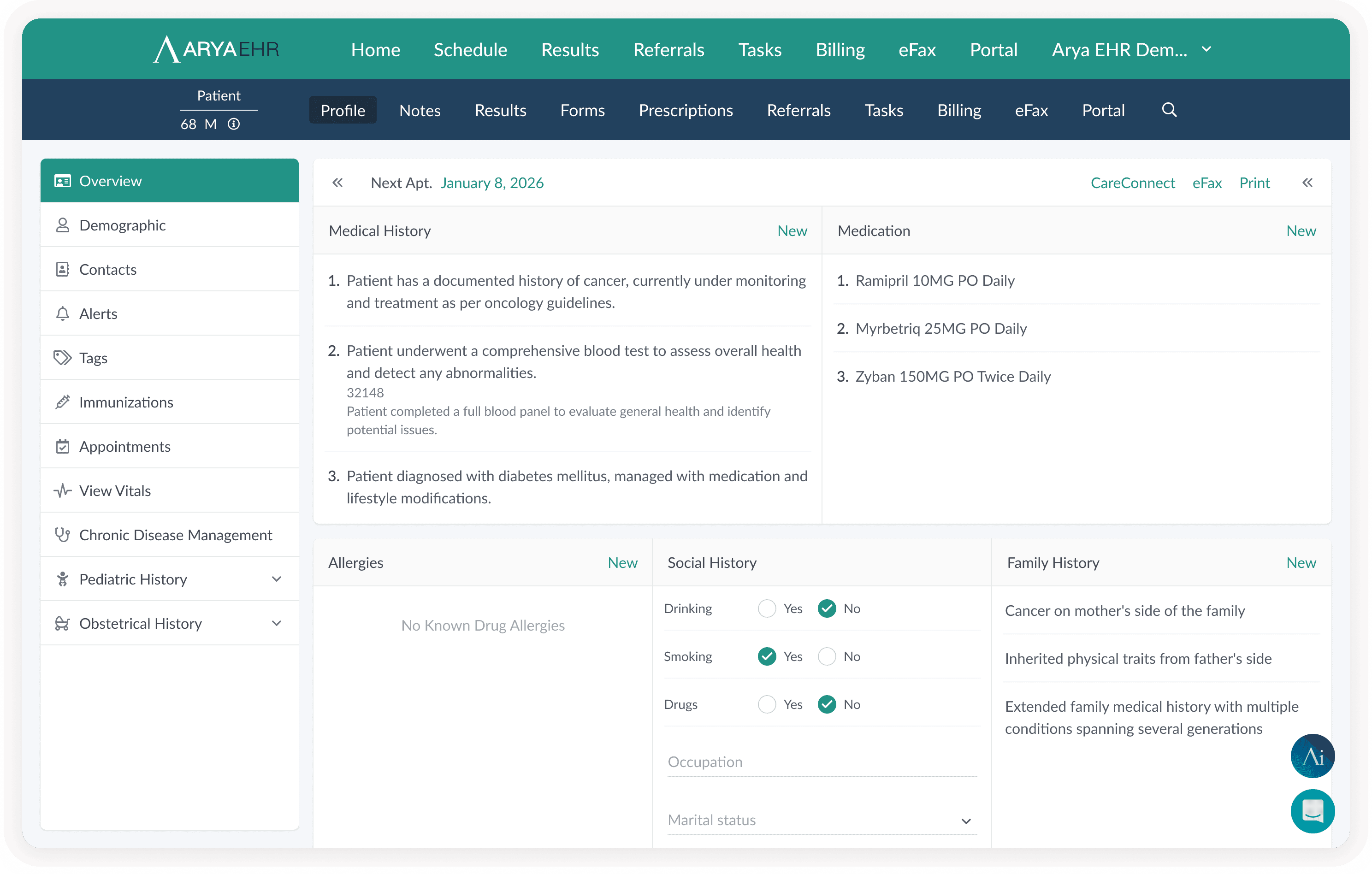Open Demographic sidebar section

point(169,225)
